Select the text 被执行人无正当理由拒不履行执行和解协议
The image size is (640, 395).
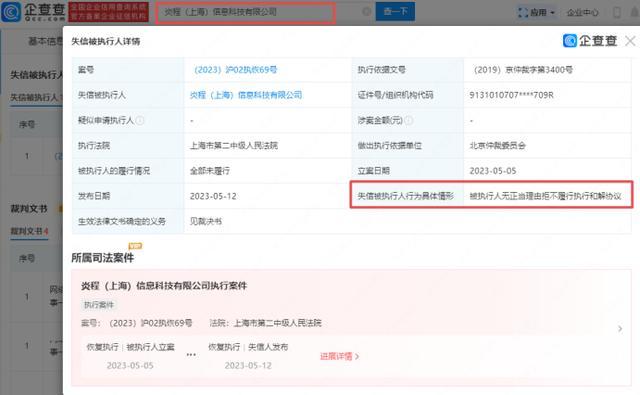(545, 196)
